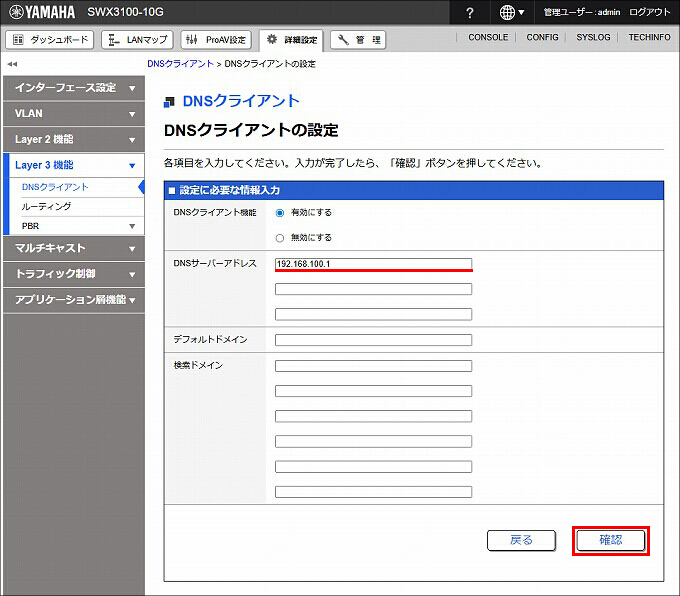Click third 検索ドメイン input field
Viewport: 680px width, 596px height.
click(x=373, y=416)
